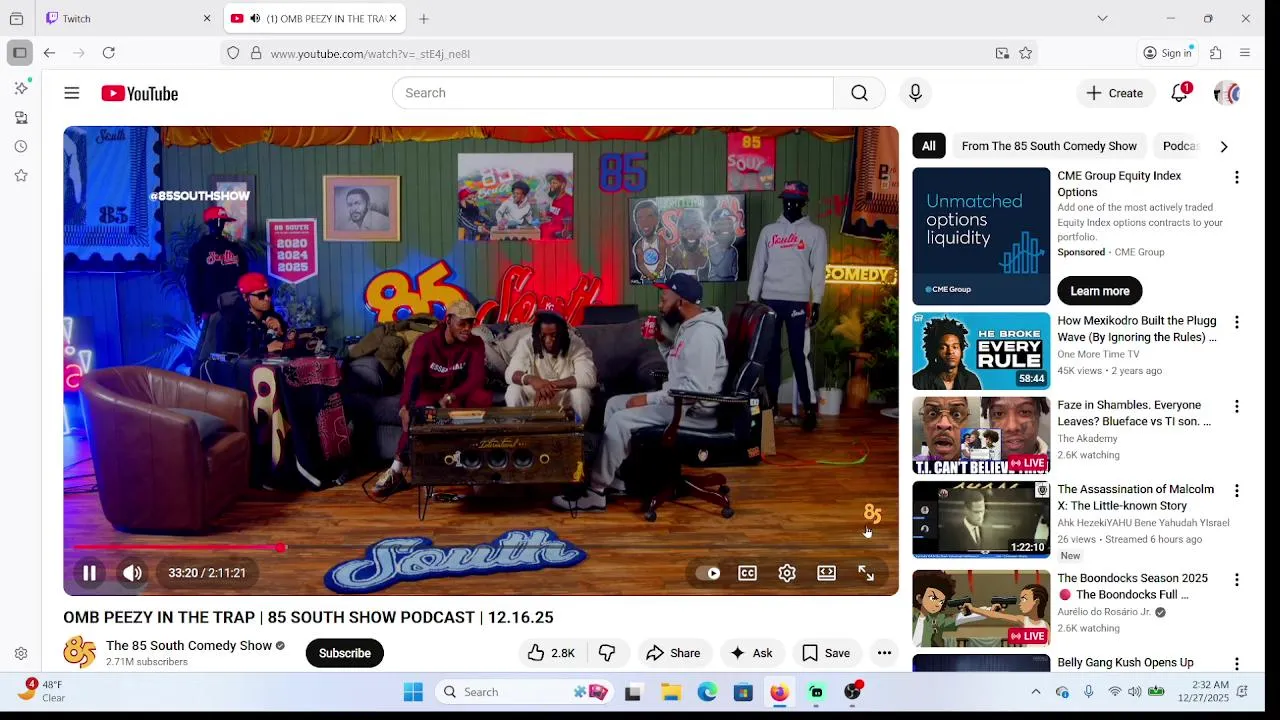The image size is (1280, 720).
Task: Open The 85 South Comedy Show channel name
Action: 189,646
